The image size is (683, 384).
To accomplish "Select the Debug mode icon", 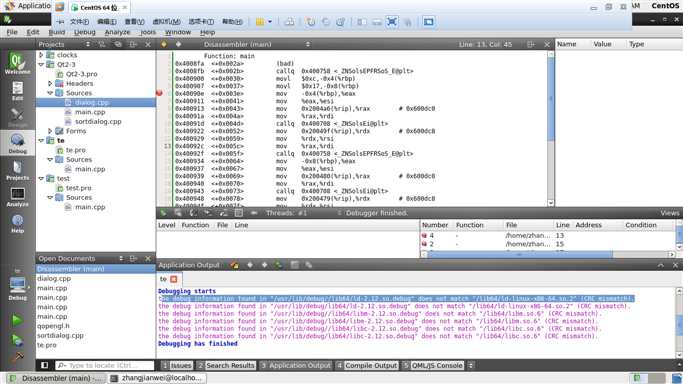I will (17, 143).
